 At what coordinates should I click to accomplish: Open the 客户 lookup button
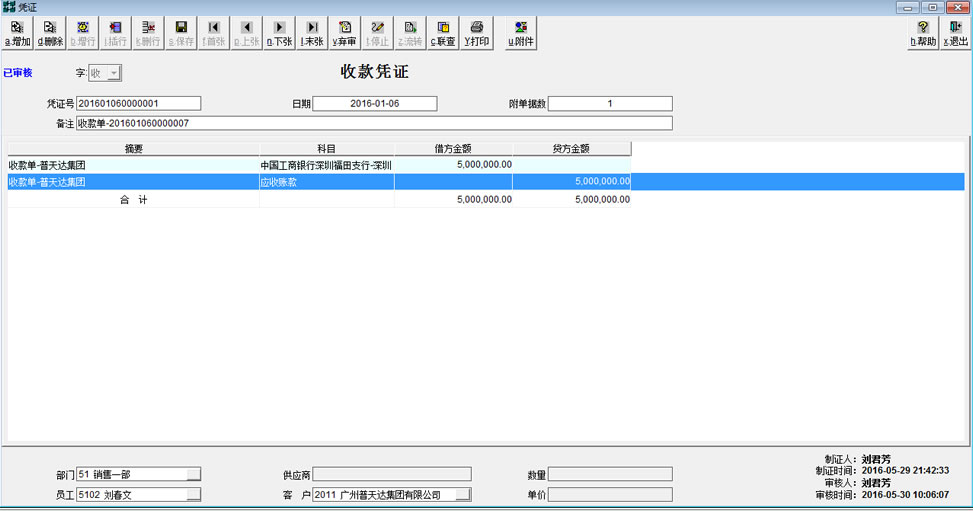(x=464, y=495)
